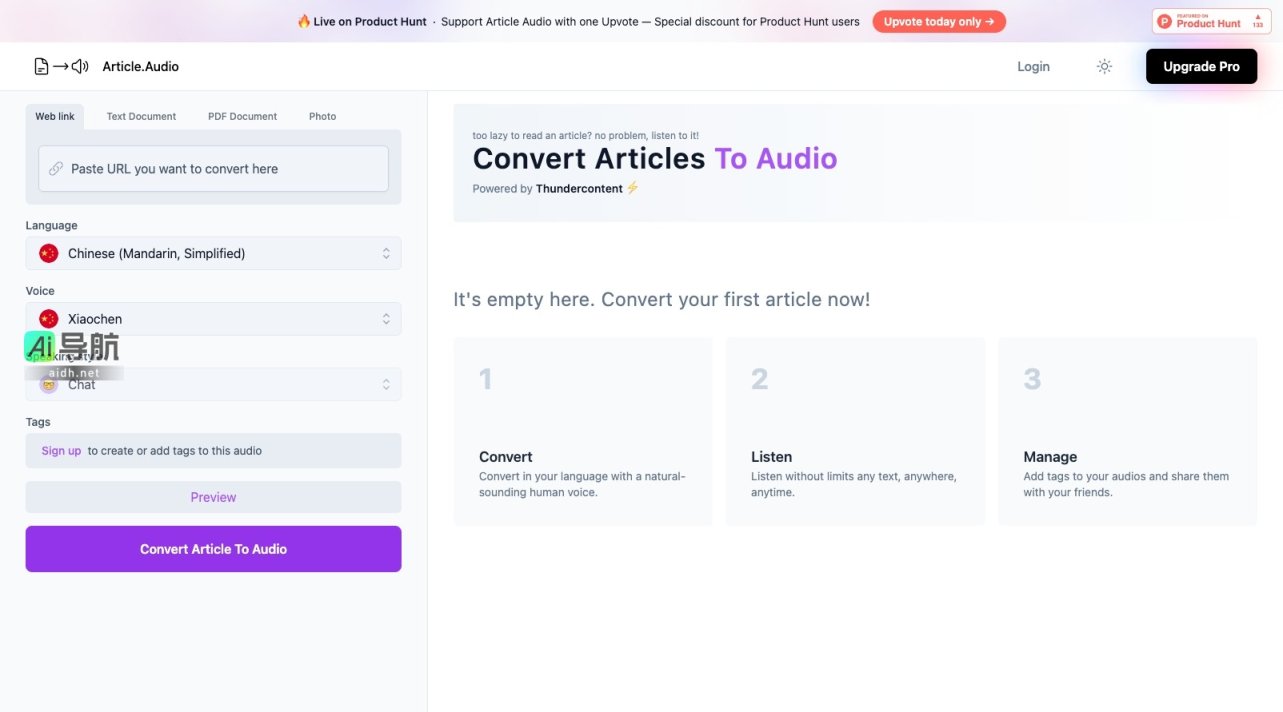Focus the Paste URL input field
1283x712 pixels.
tap(224, 169)
